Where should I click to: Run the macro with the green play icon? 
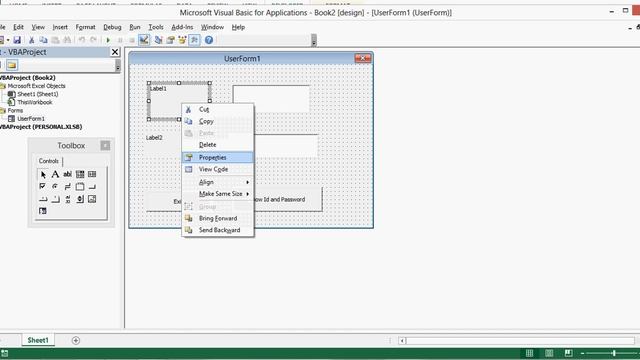(108, 40)
